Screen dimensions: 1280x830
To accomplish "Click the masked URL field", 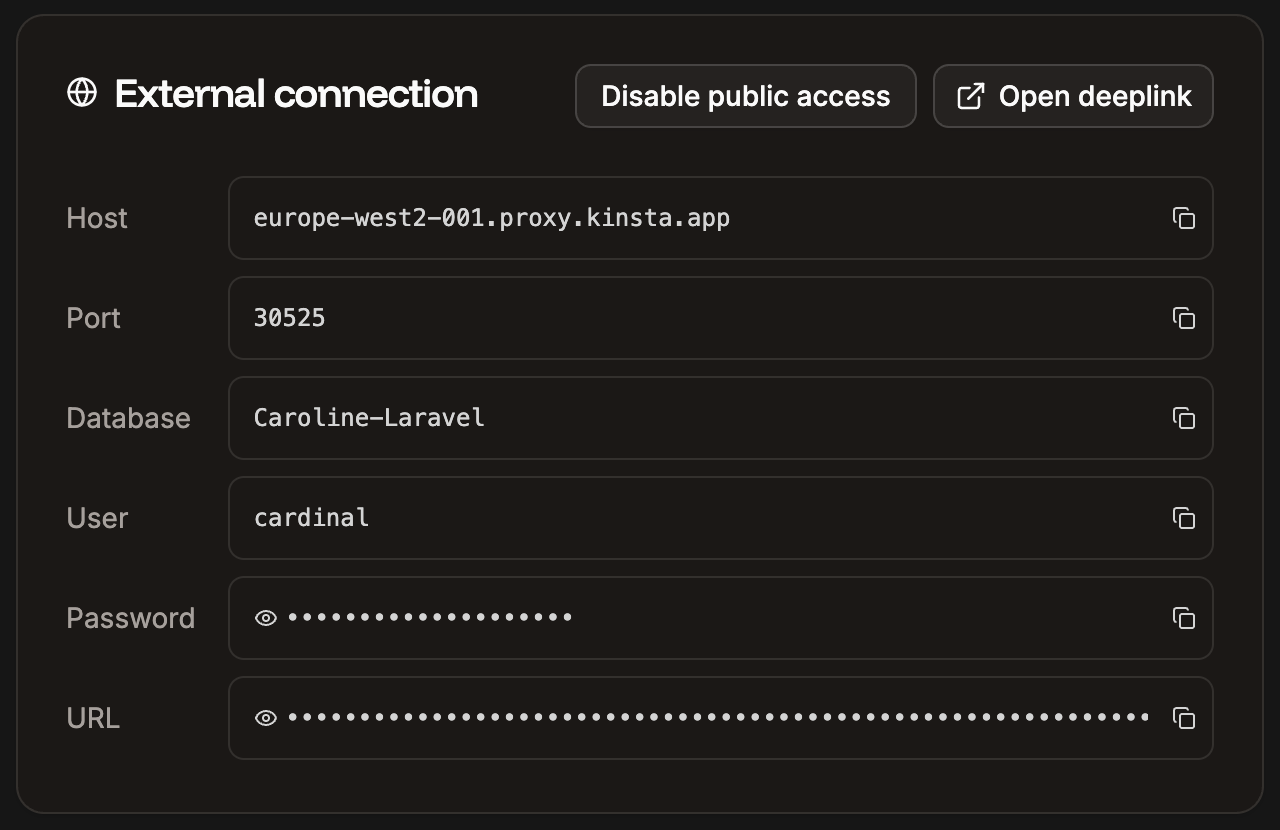I will click(700, 718).
